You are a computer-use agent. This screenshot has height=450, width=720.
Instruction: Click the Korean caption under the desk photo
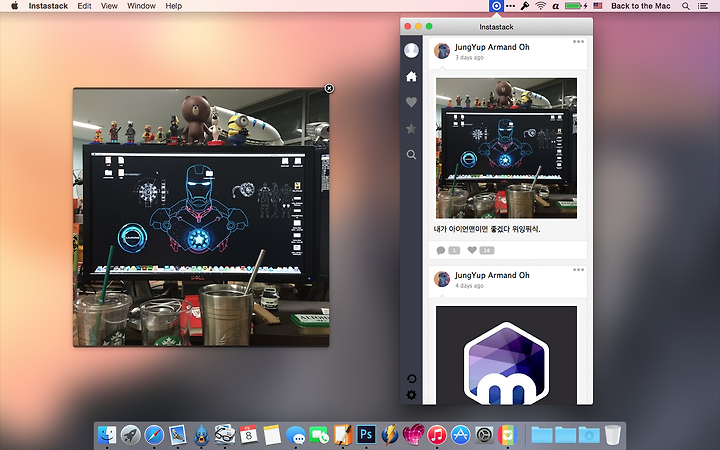tap(487, 229)
